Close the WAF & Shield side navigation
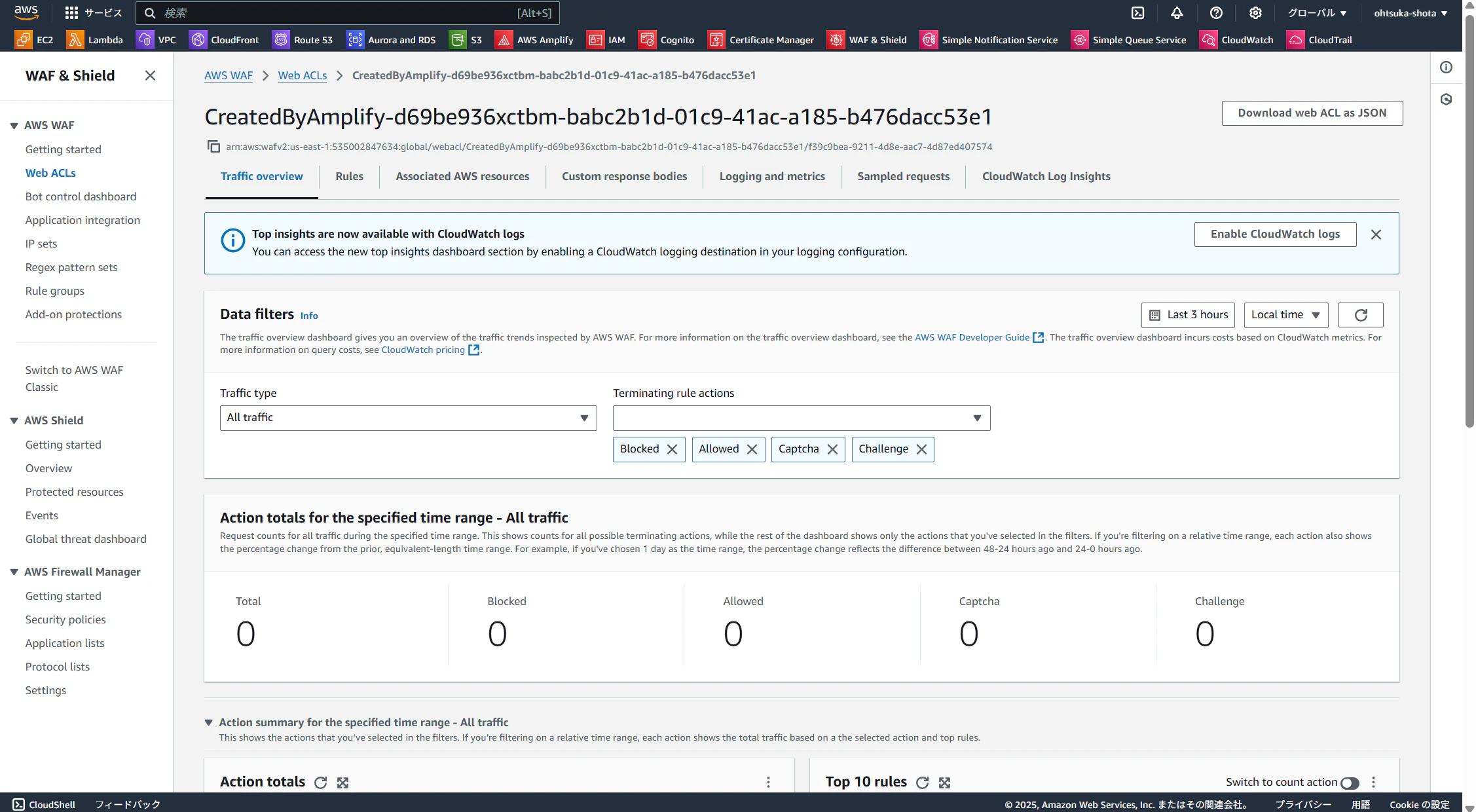1476x812 pixels. click(x=150, y=75)
